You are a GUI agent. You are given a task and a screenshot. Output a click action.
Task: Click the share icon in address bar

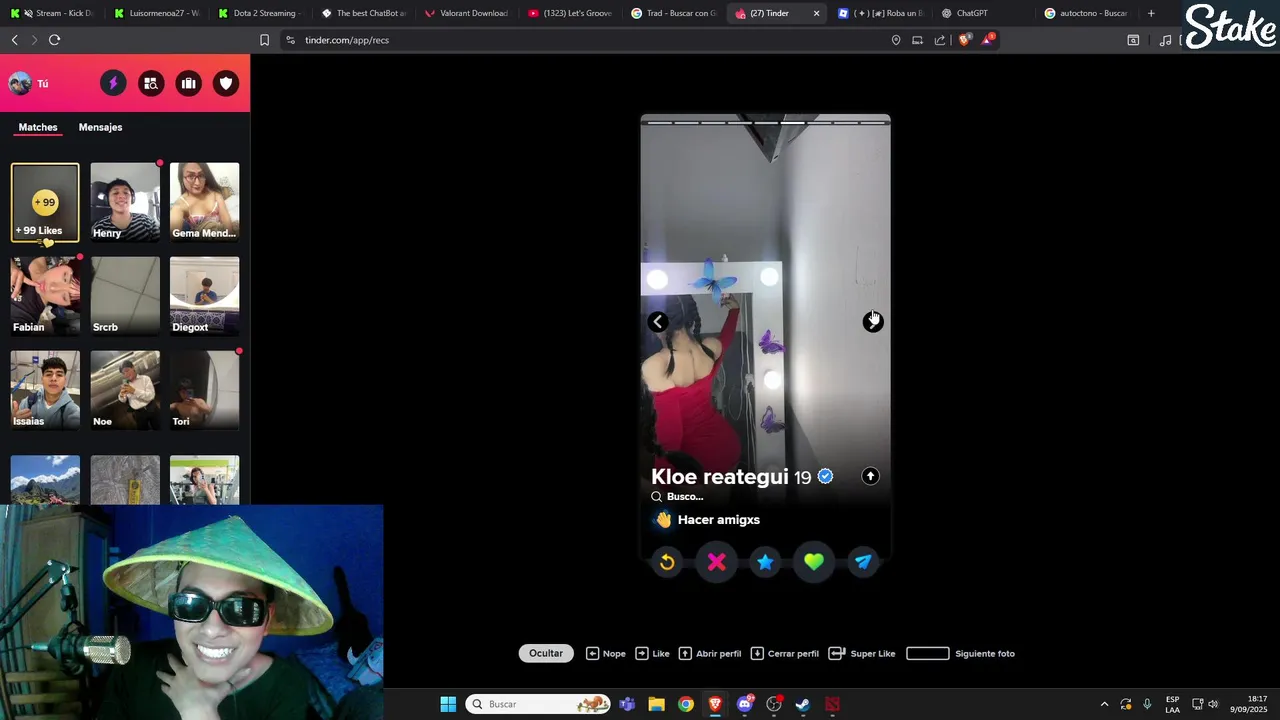point(940,40)
